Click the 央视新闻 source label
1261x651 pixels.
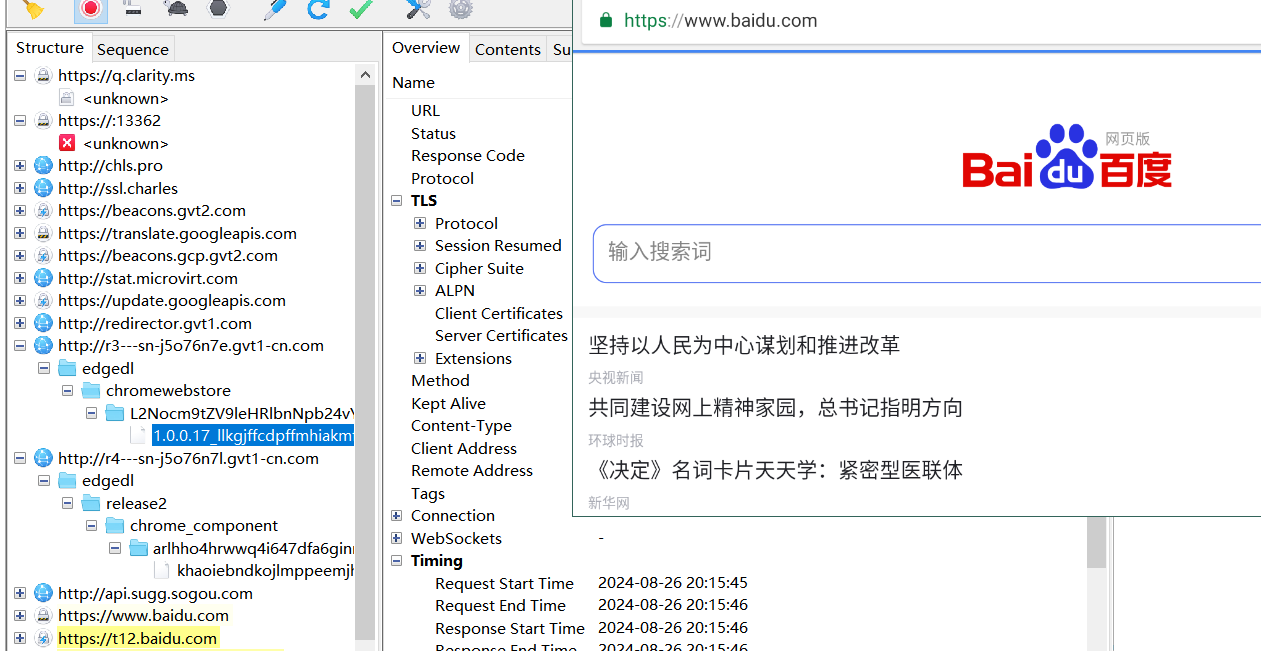click(616, 378)
